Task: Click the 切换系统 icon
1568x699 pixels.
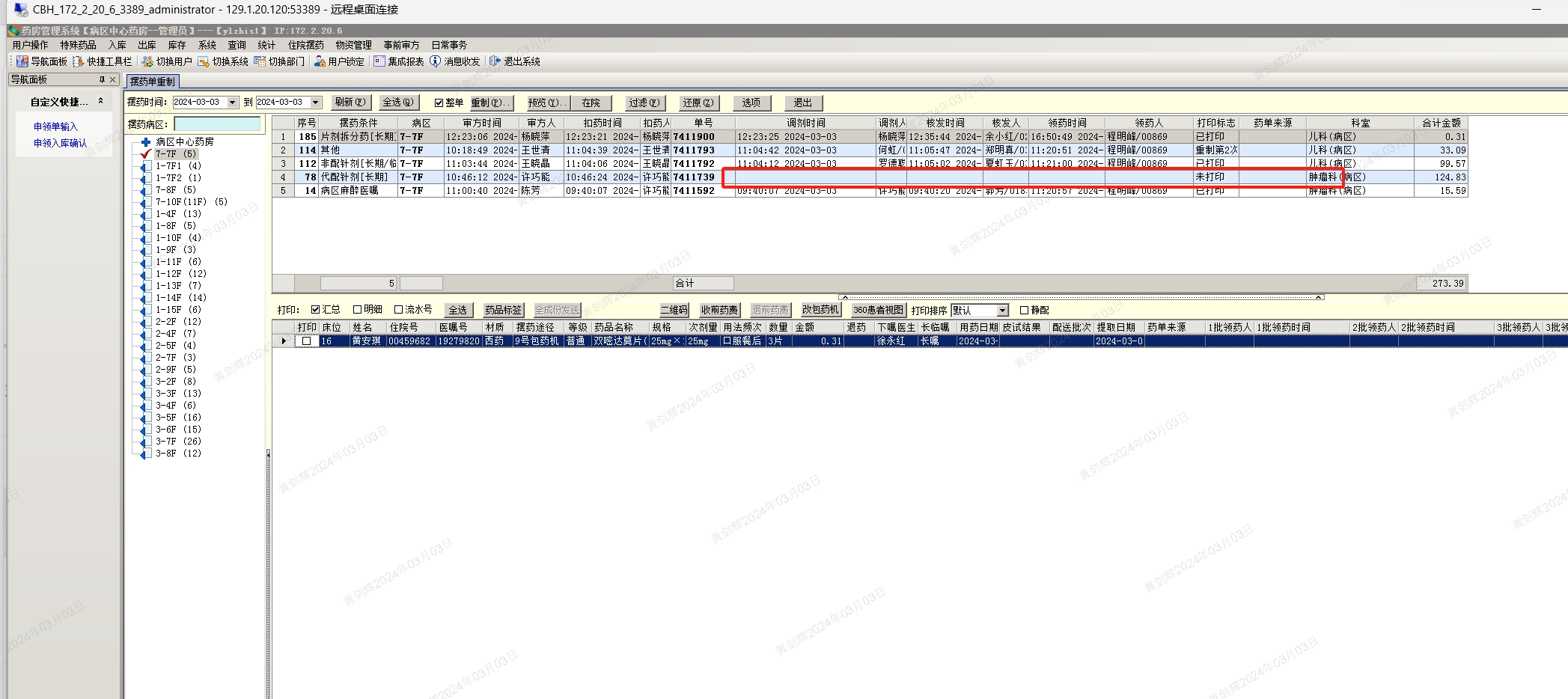Action: click(x=204, y=61)
